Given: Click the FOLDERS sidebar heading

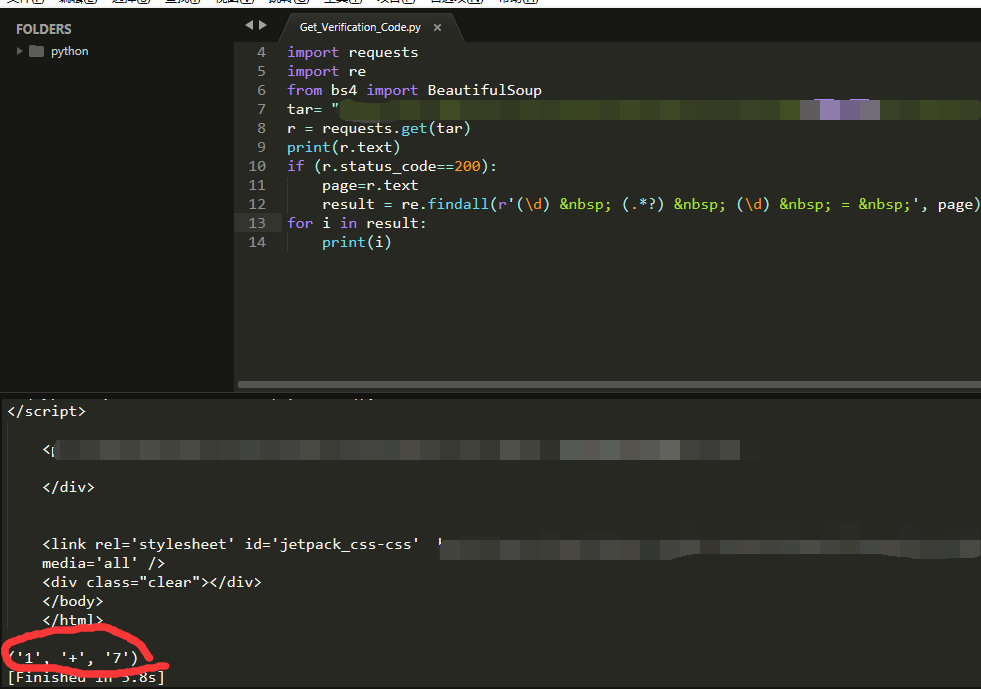Looking at the screenshot, I should [44, 29].
